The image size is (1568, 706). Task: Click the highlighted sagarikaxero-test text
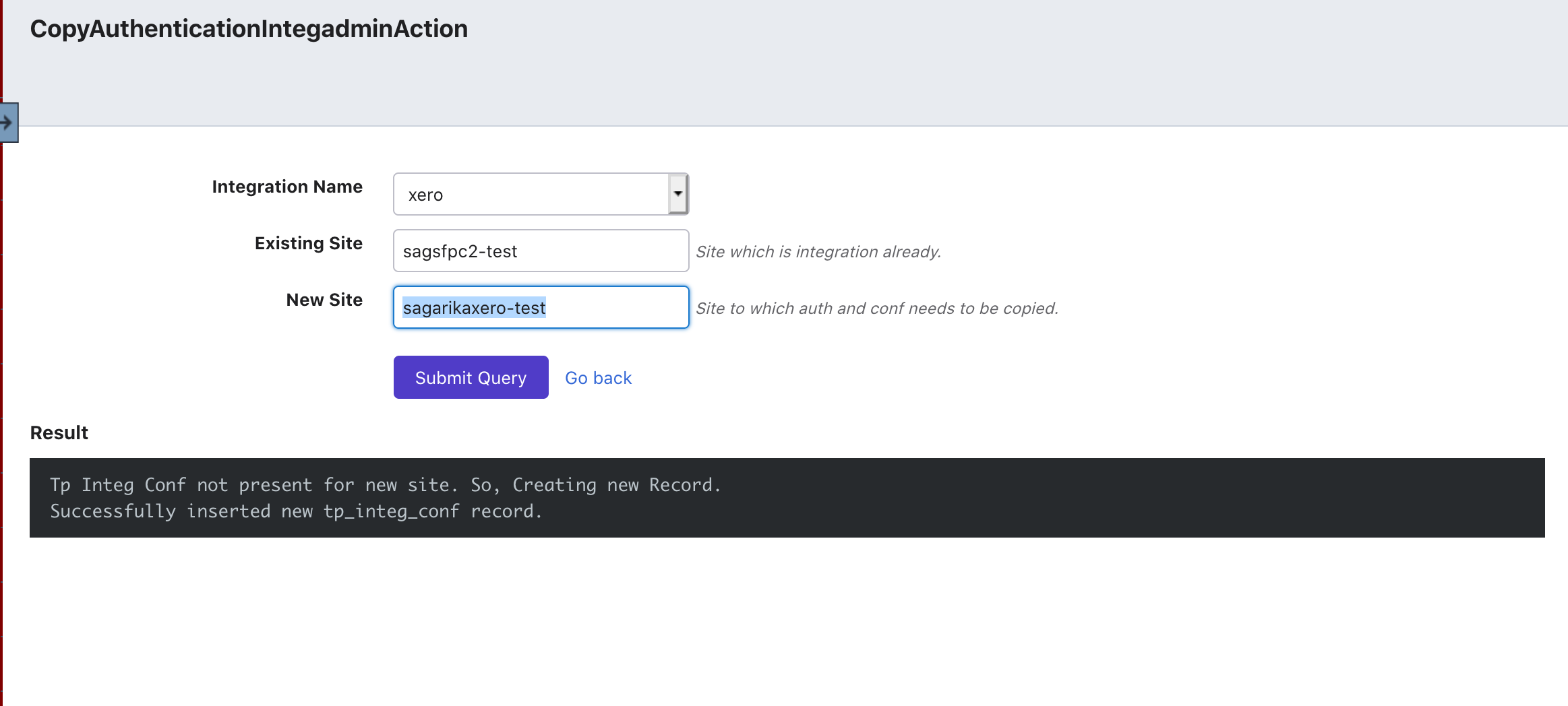(x=474, y=308)
